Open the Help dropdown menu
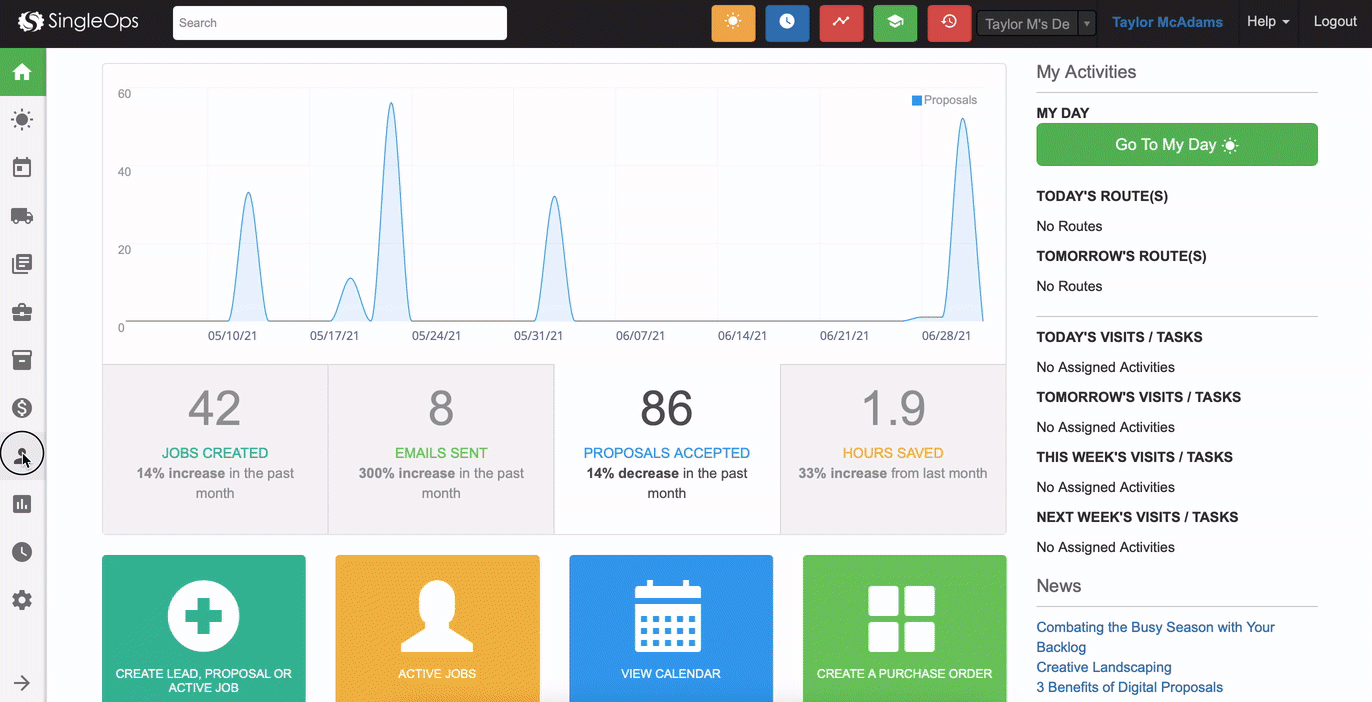Image resolution: width=1372 pixels, height=702 pixels. [x=1267, y=22]
